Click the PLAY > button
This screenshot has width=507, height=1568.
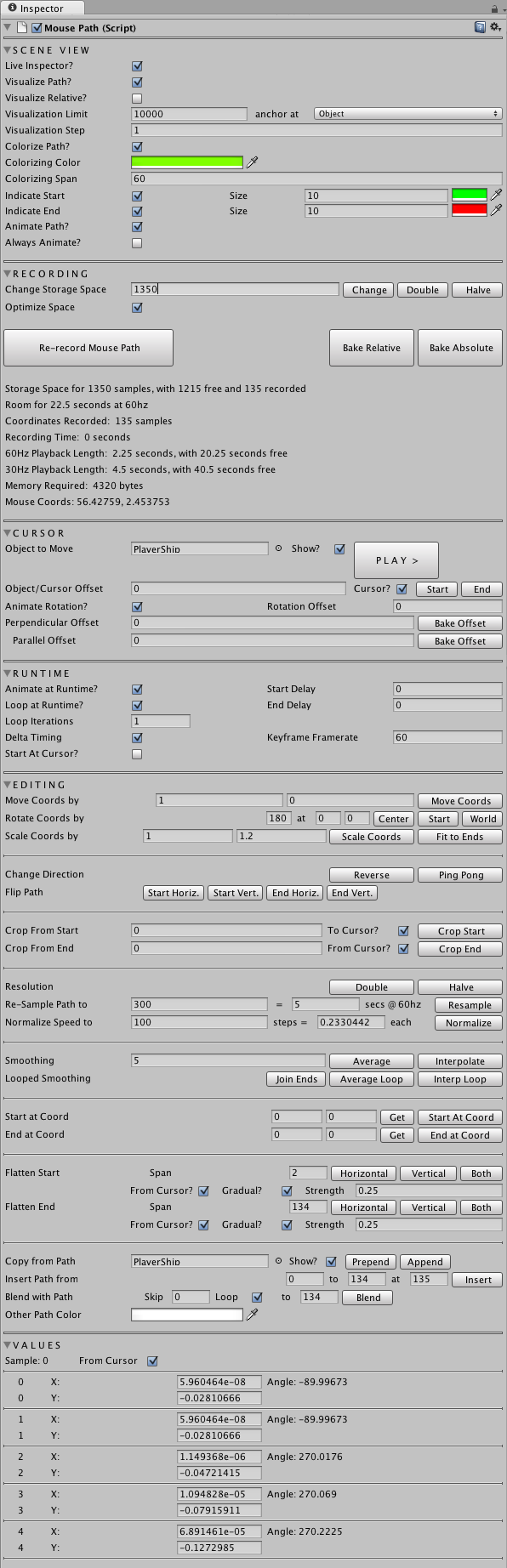[396, 560]
